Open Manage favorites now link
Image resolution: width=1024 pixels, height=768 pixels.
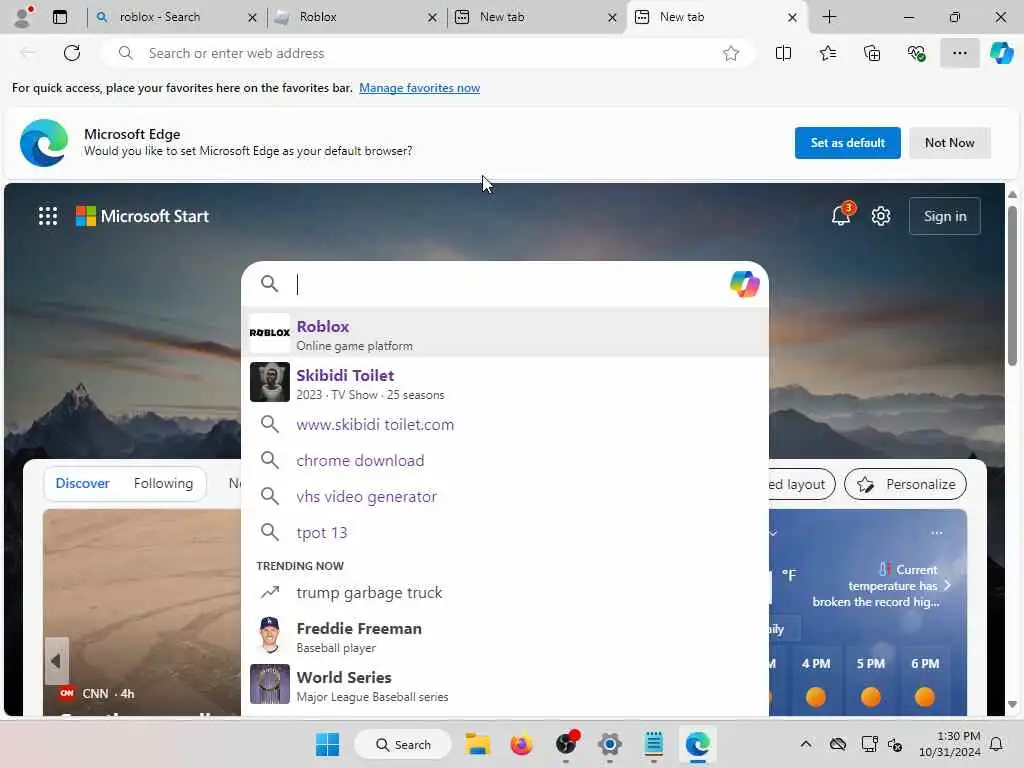(x=419, y=88)
